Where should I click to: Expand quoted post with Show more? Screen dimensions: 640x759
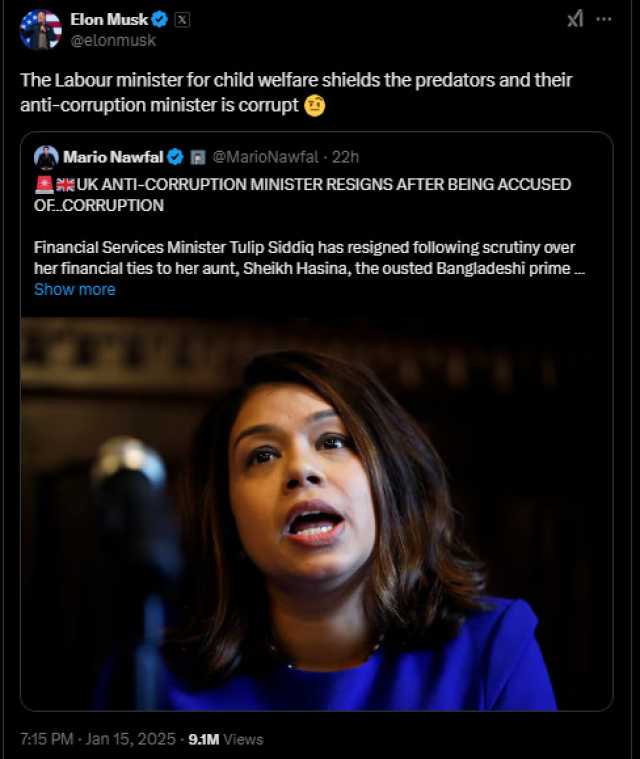[x=75, y=289]
